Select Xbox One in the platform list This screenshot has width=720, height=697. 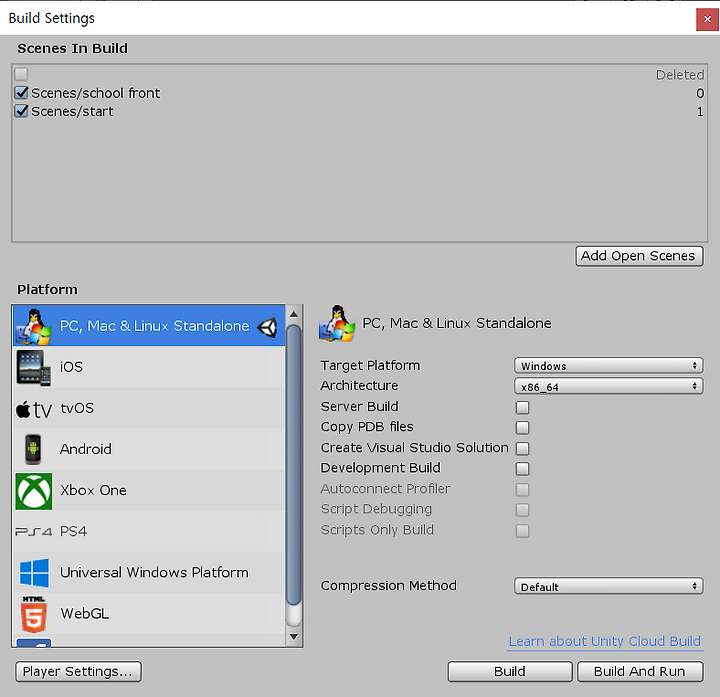[149, 490]
